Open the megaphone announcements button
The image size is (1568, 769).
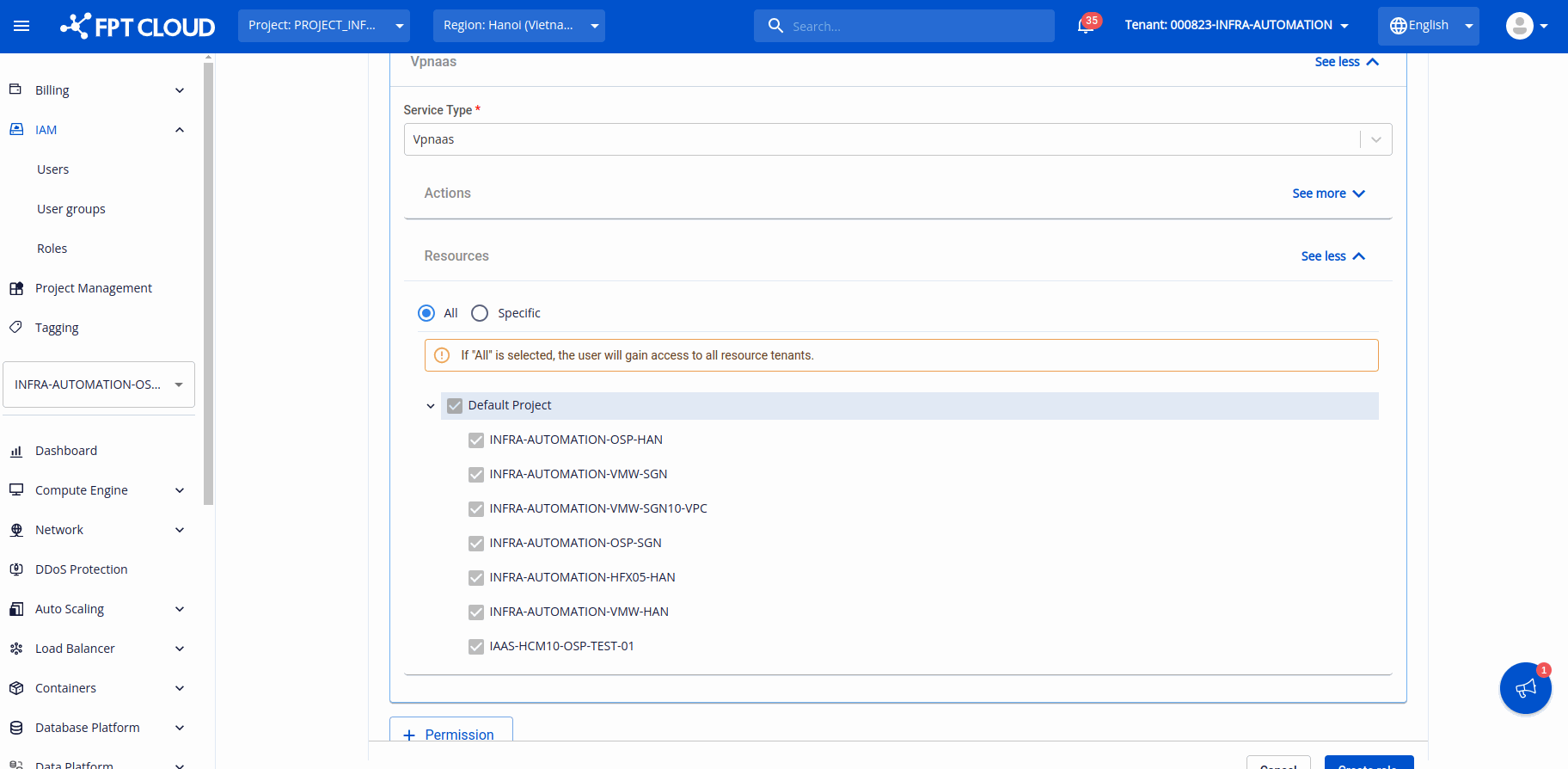pyautogui.click(x=1525, y=688)
